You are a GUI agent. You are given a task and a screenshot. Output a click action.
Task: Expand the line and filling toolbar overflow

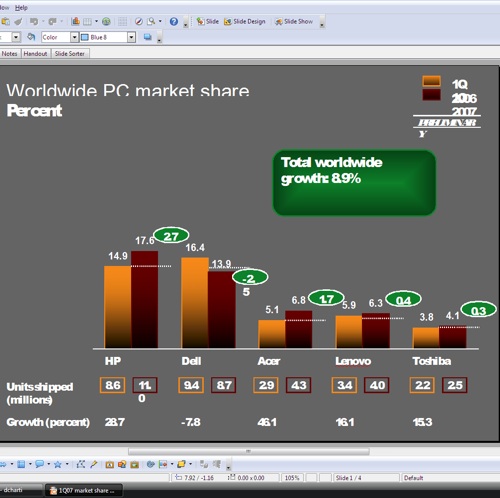pos(159,38)
